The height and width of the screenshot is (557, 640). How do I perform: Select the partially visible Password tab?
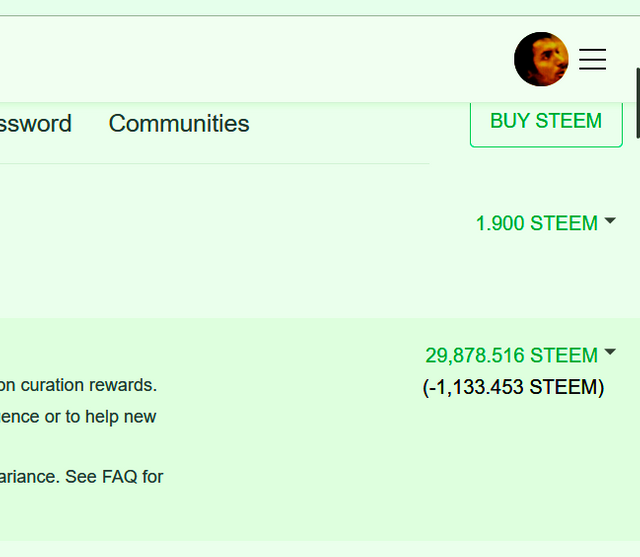(36, 123)
